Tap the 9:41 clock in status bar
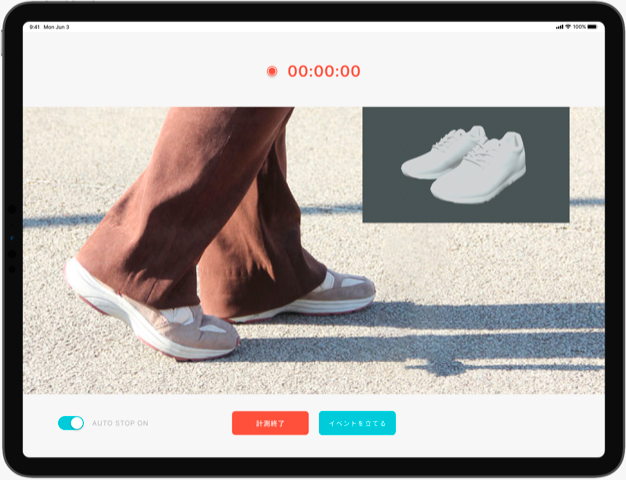 [35, 26]
